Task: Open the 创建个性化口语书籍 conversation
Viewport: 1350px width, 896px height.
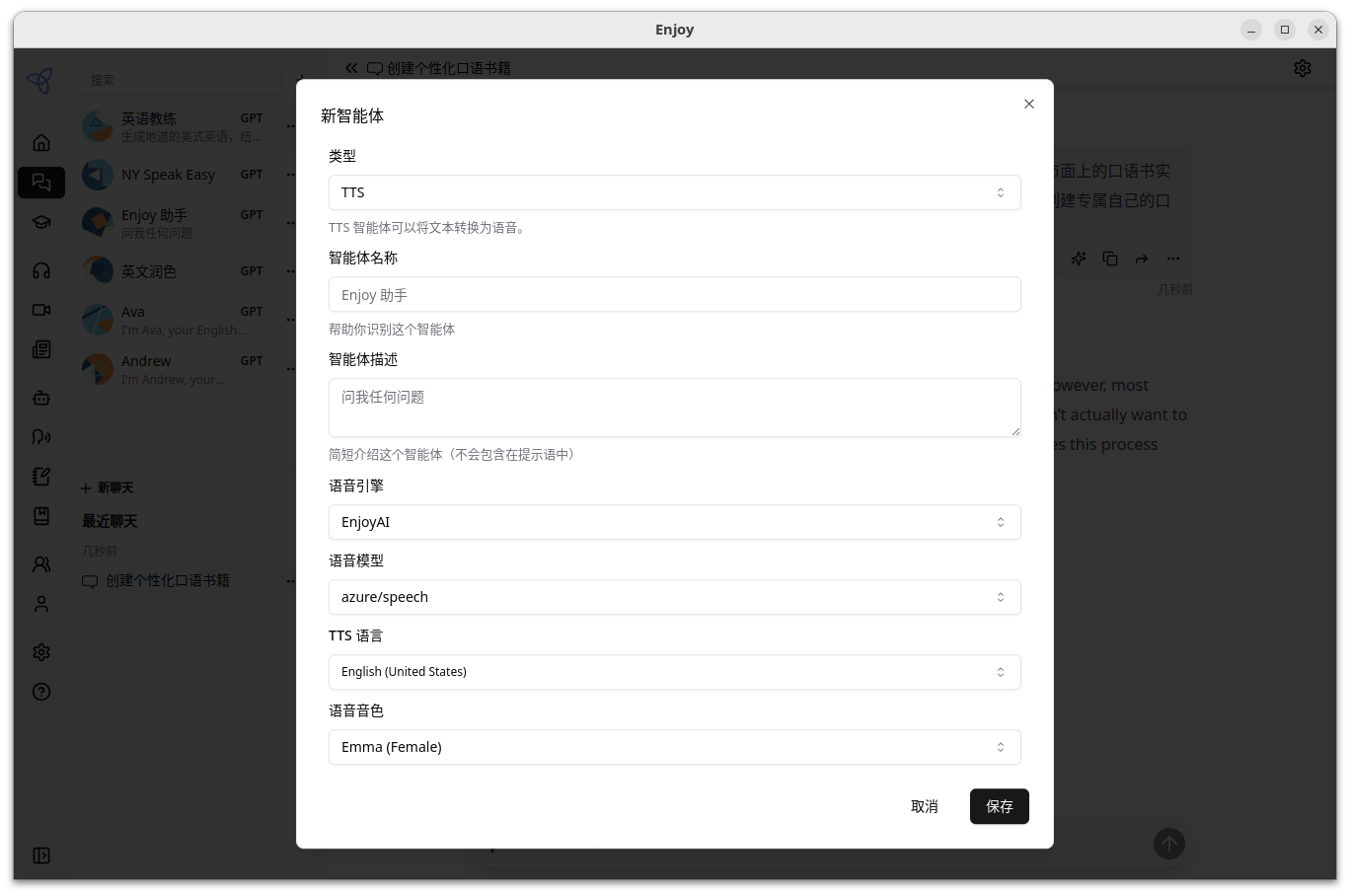Action: coord(166,580)
